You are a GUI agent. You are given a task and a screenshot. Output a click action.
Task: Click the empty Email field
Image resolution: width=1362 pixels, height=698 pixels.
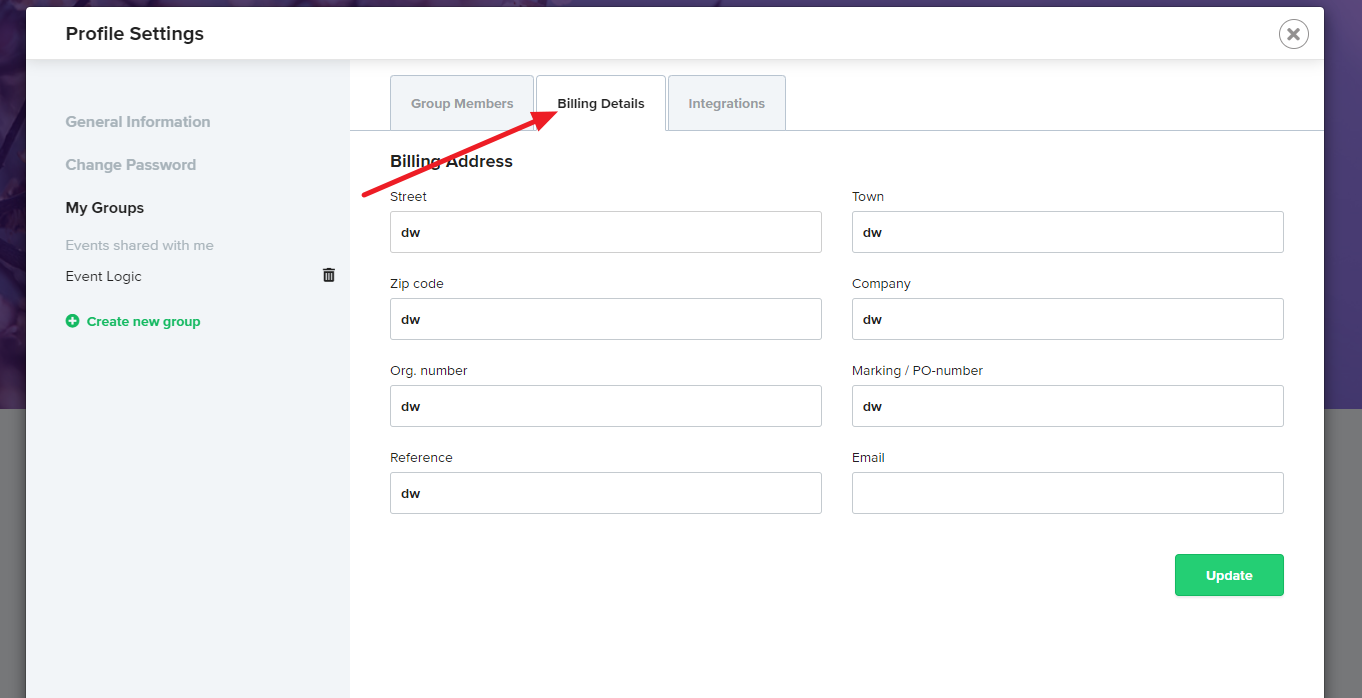tap(1068, 493)
